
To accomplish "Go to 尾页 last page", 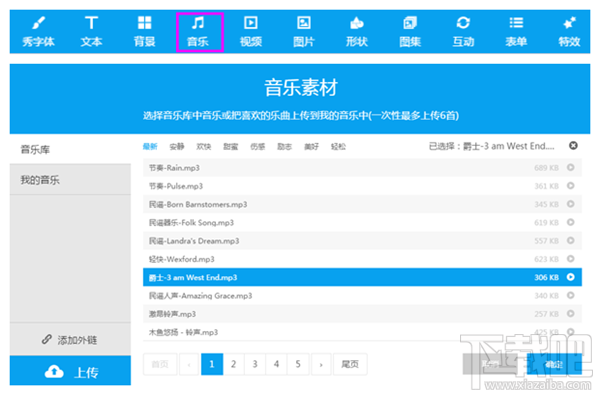I will 350,364.
